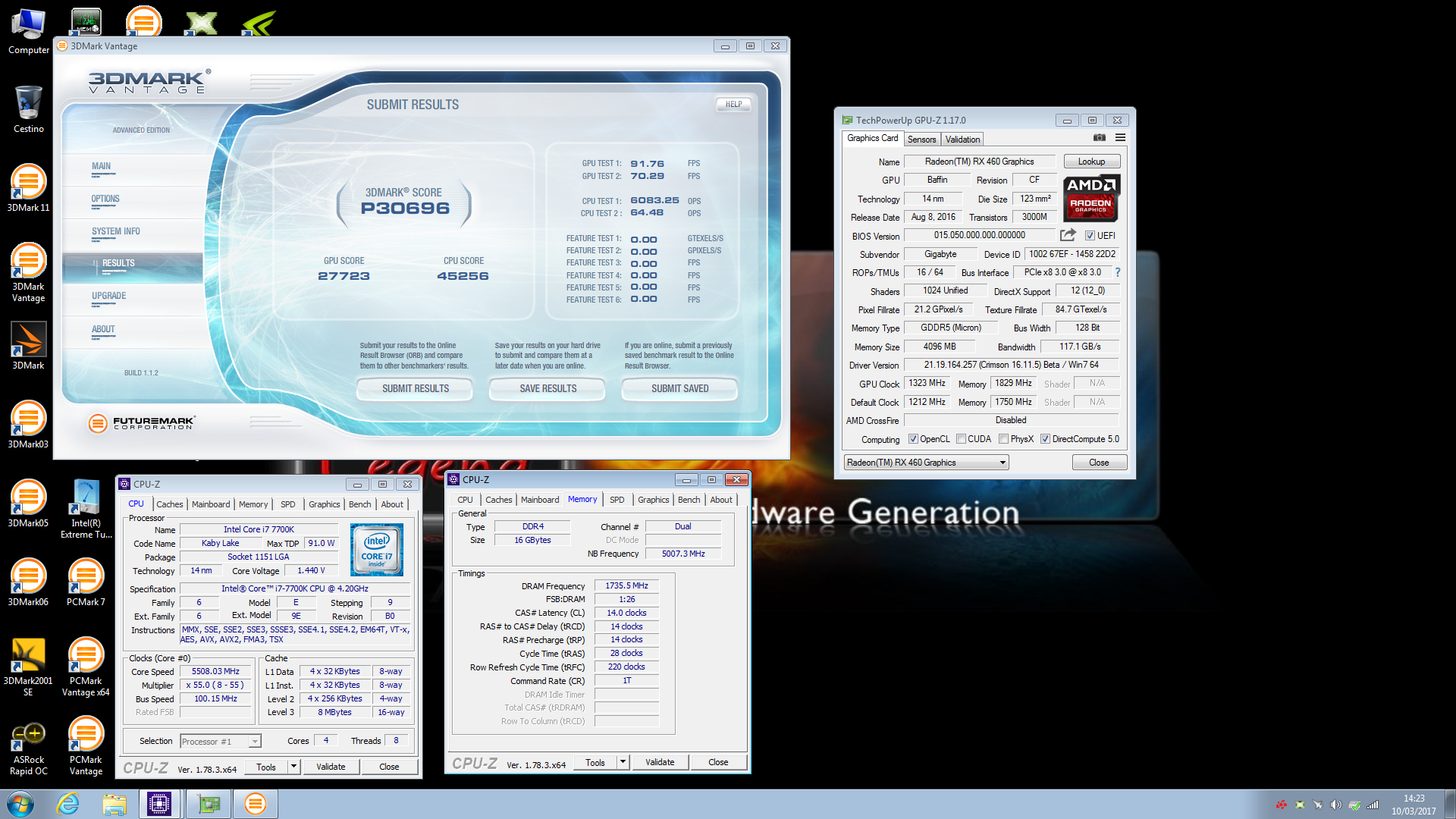The image size is (1456, 819).
Task: Launch the 3DMark05 desktop shortcut
Action: pos(28,503)
